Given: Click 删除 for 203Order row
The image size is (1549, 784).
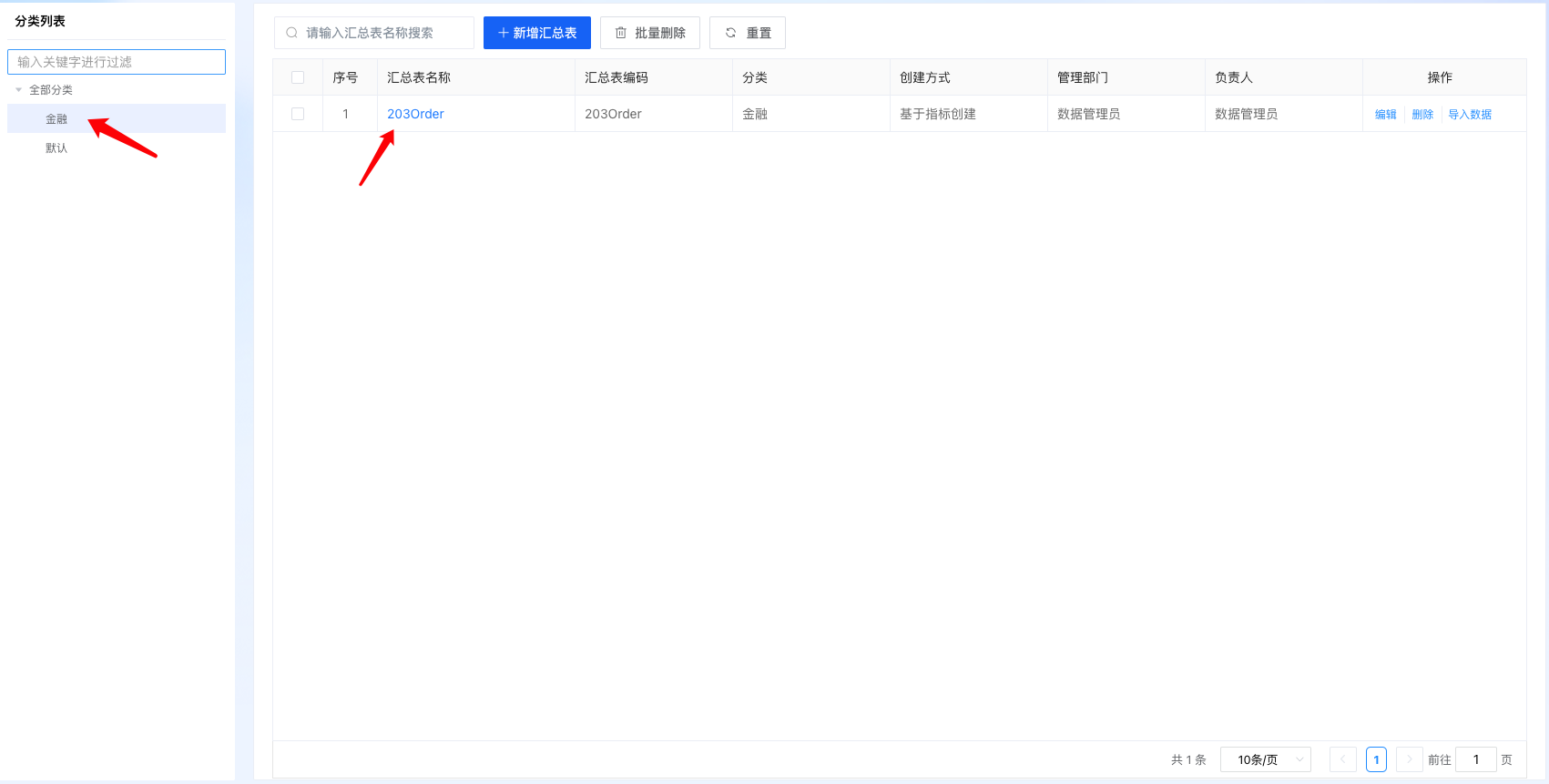Looking at the screenshot, I should click(1422, 115).
